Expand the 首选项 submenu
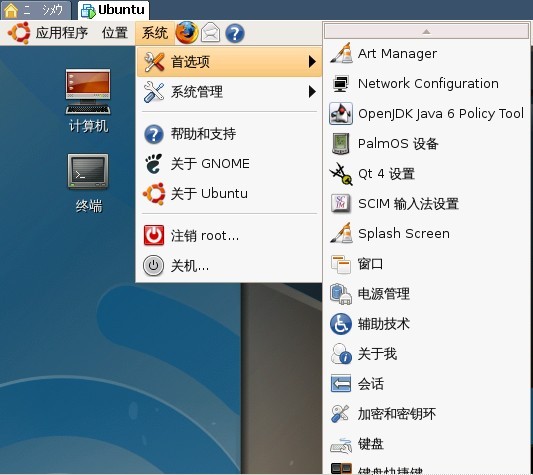Screen dimensions: 533x475 click(229, 62)
